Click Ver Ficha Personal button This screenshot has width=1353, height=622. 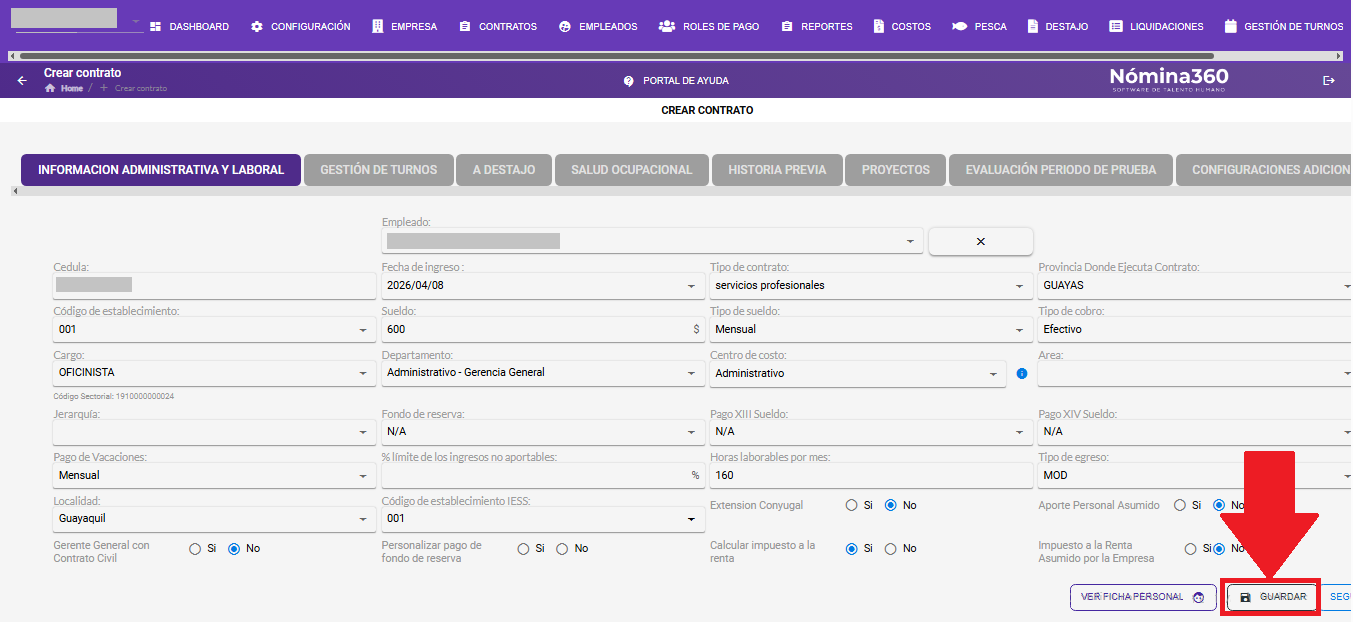point(1143,597)
